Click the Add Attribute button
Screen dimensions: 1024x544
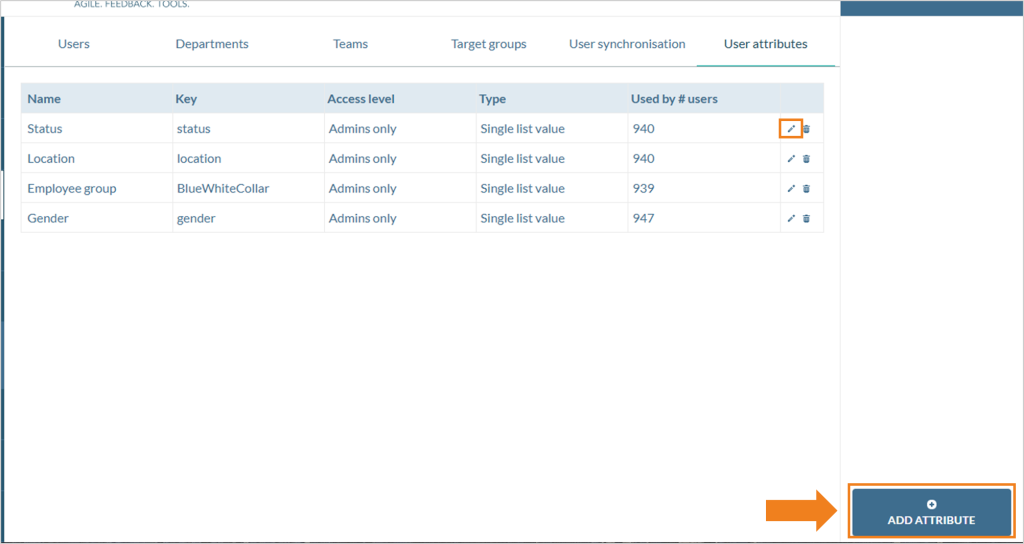coord(931,512)
